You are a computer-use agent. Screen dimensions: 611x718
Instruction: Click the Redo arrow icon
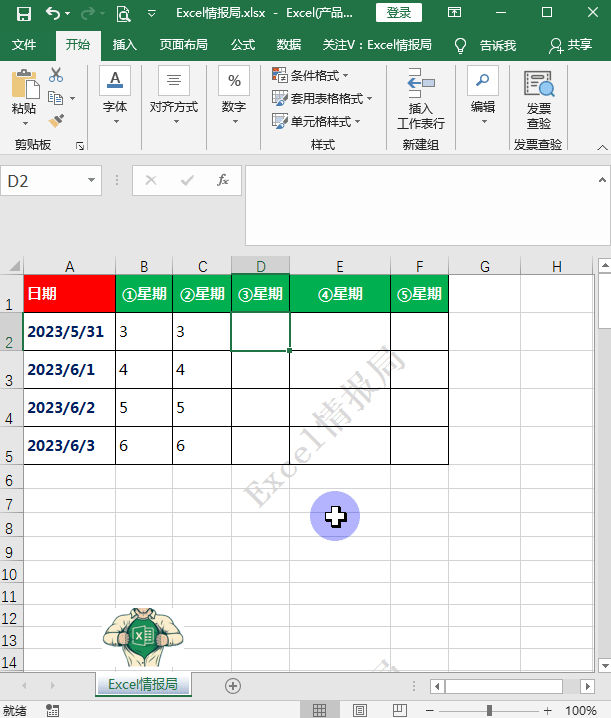pyautogui.click(x=87, y=14)
